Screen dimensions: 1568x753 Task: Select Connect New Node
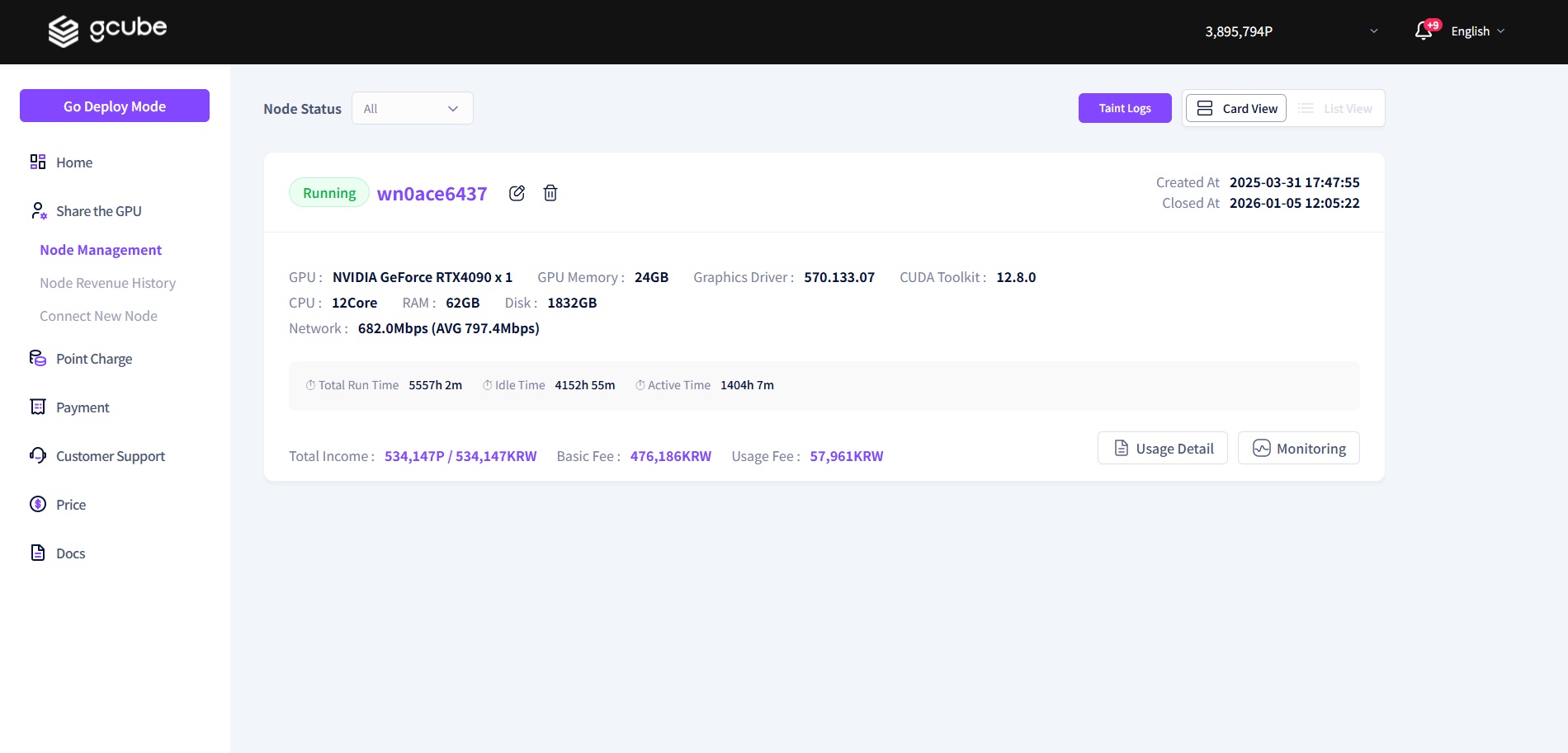pos(98,316)
